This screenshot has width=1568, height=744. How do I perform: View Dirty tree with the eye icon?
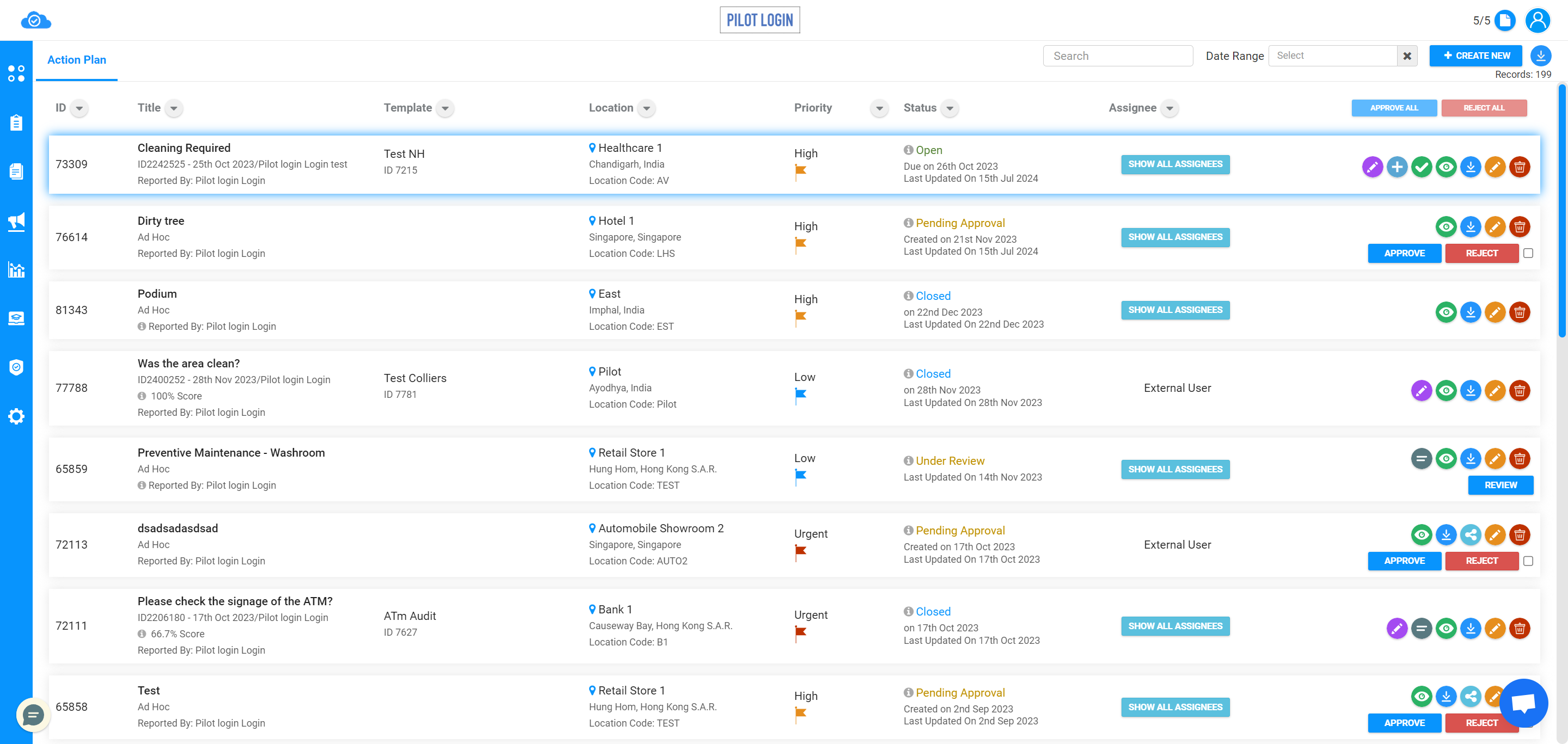(x=1446, y=227)
